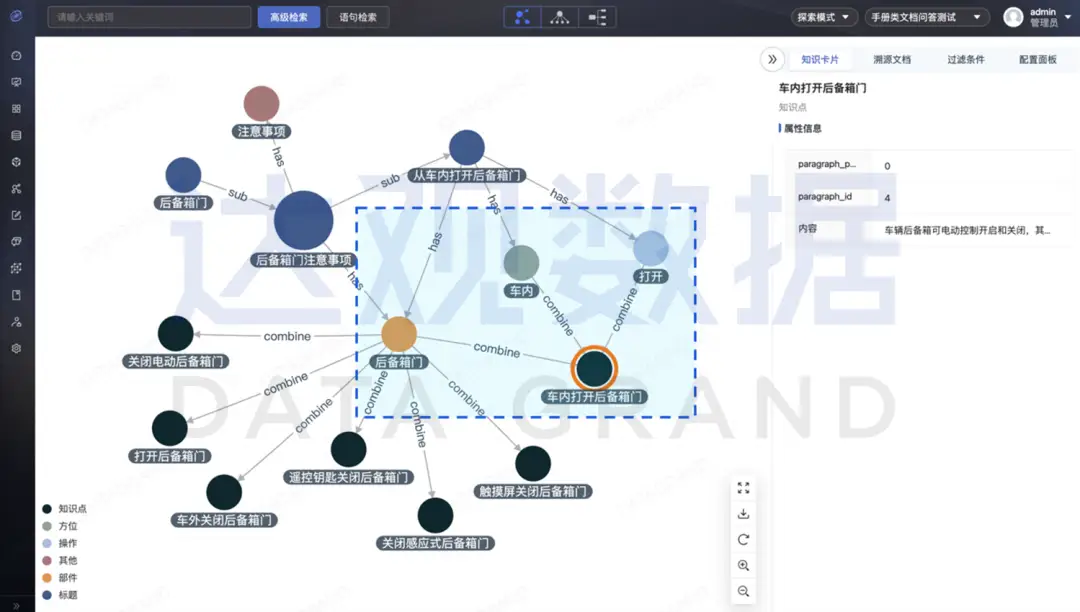Click the 高级检索 button
The height and width of the screenshot is (612, 1080).
289,17
